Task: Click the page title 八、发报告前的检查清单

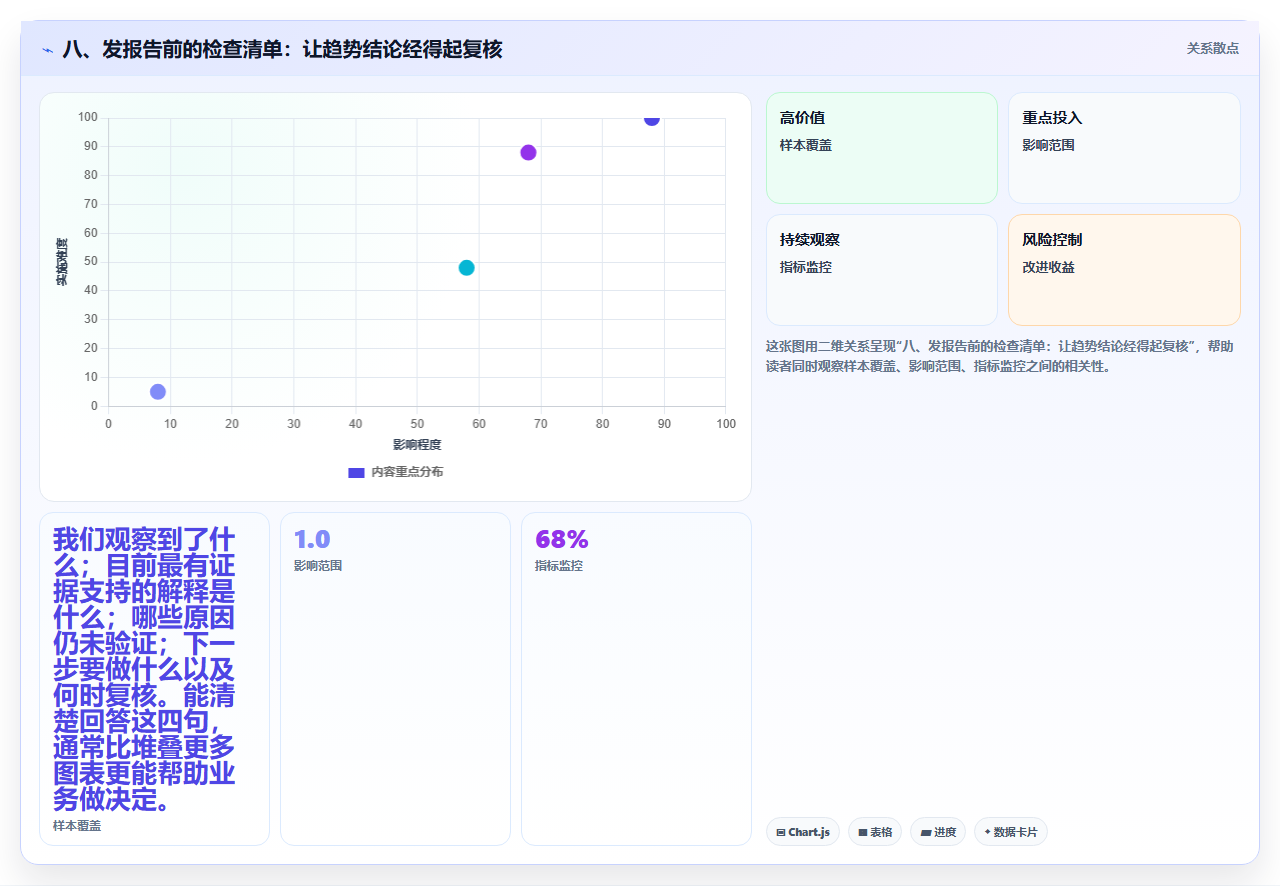Action: click(282, 49)
